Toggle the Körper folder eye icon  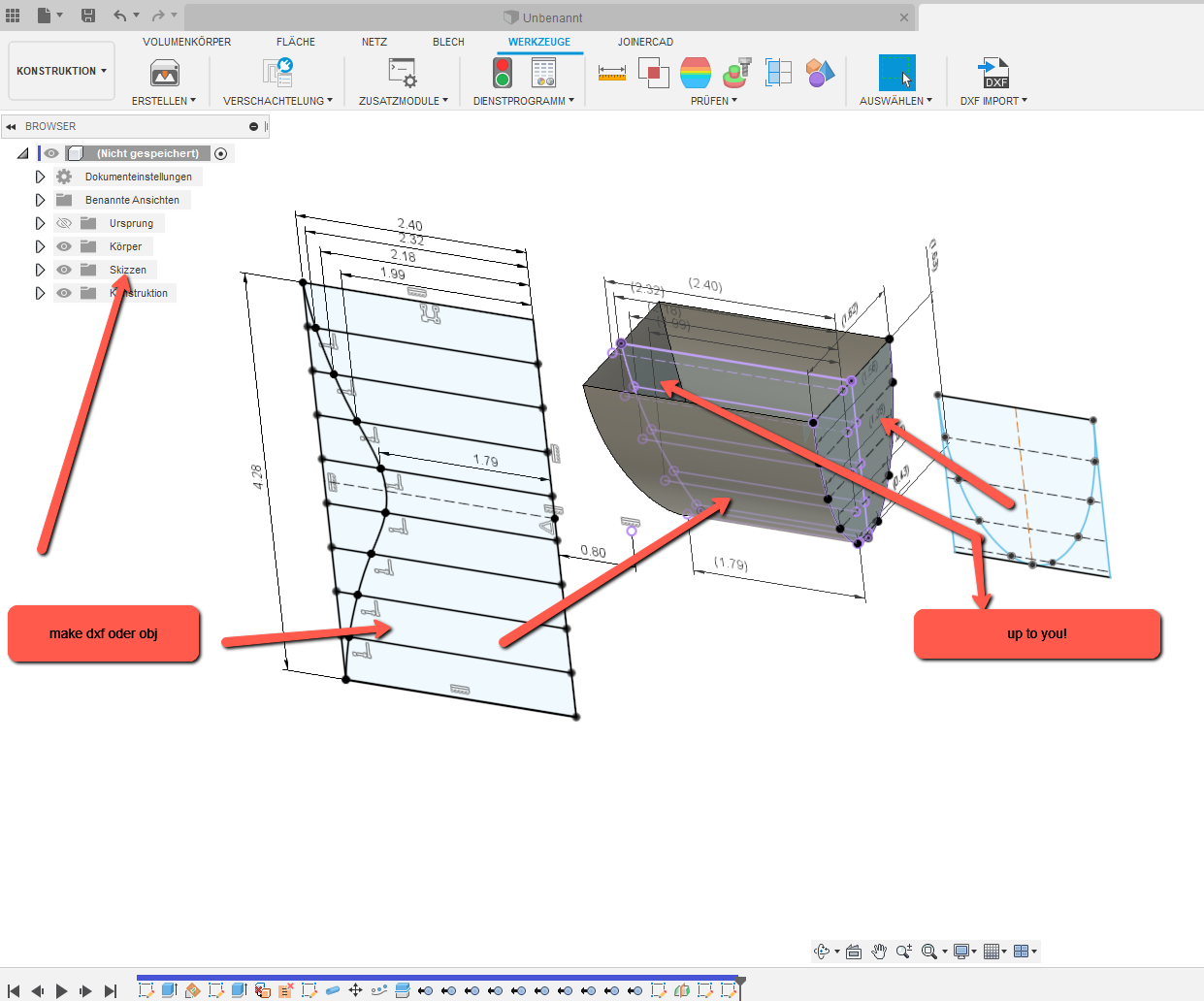pos(63,246)
